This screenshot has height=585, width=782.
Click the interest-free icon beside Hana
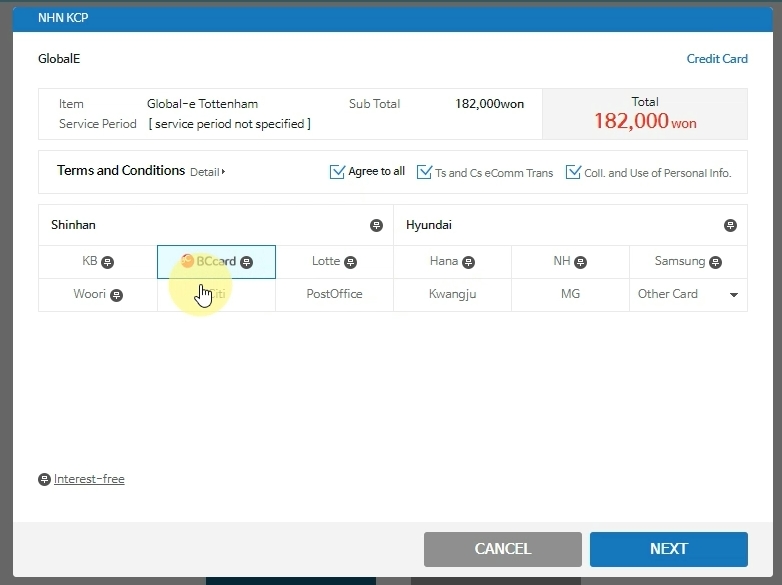468,262
